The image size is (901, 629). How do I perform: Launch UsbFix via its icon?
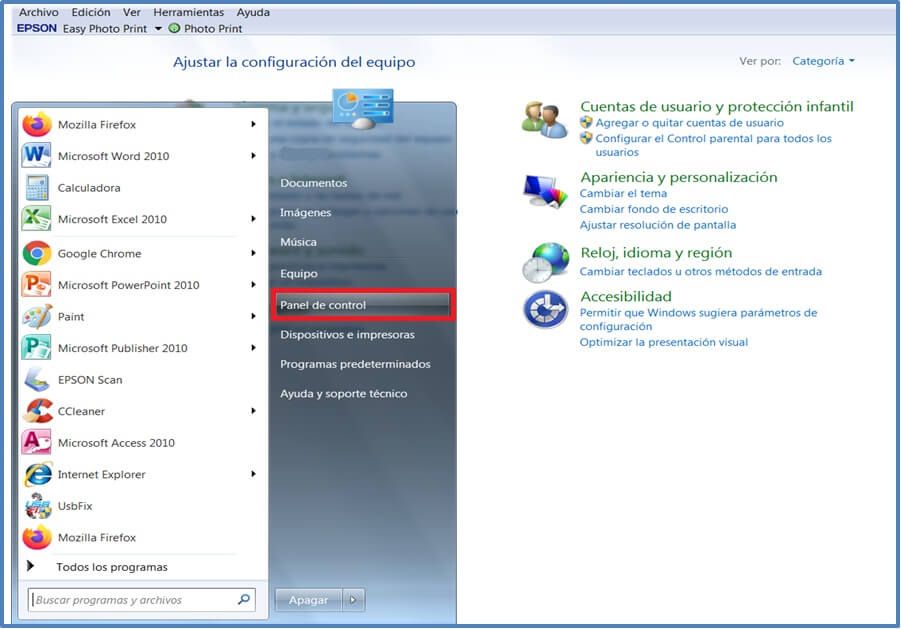38,506
